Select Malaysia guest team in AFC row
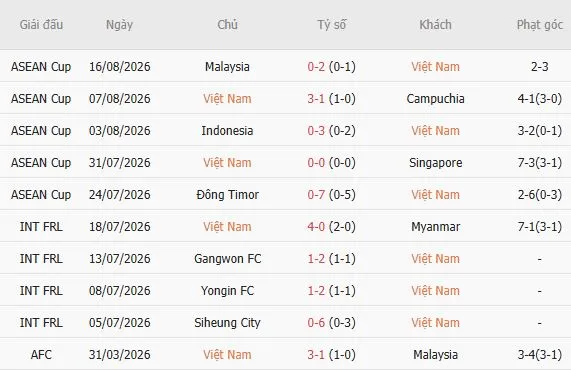 coord(436,355)
